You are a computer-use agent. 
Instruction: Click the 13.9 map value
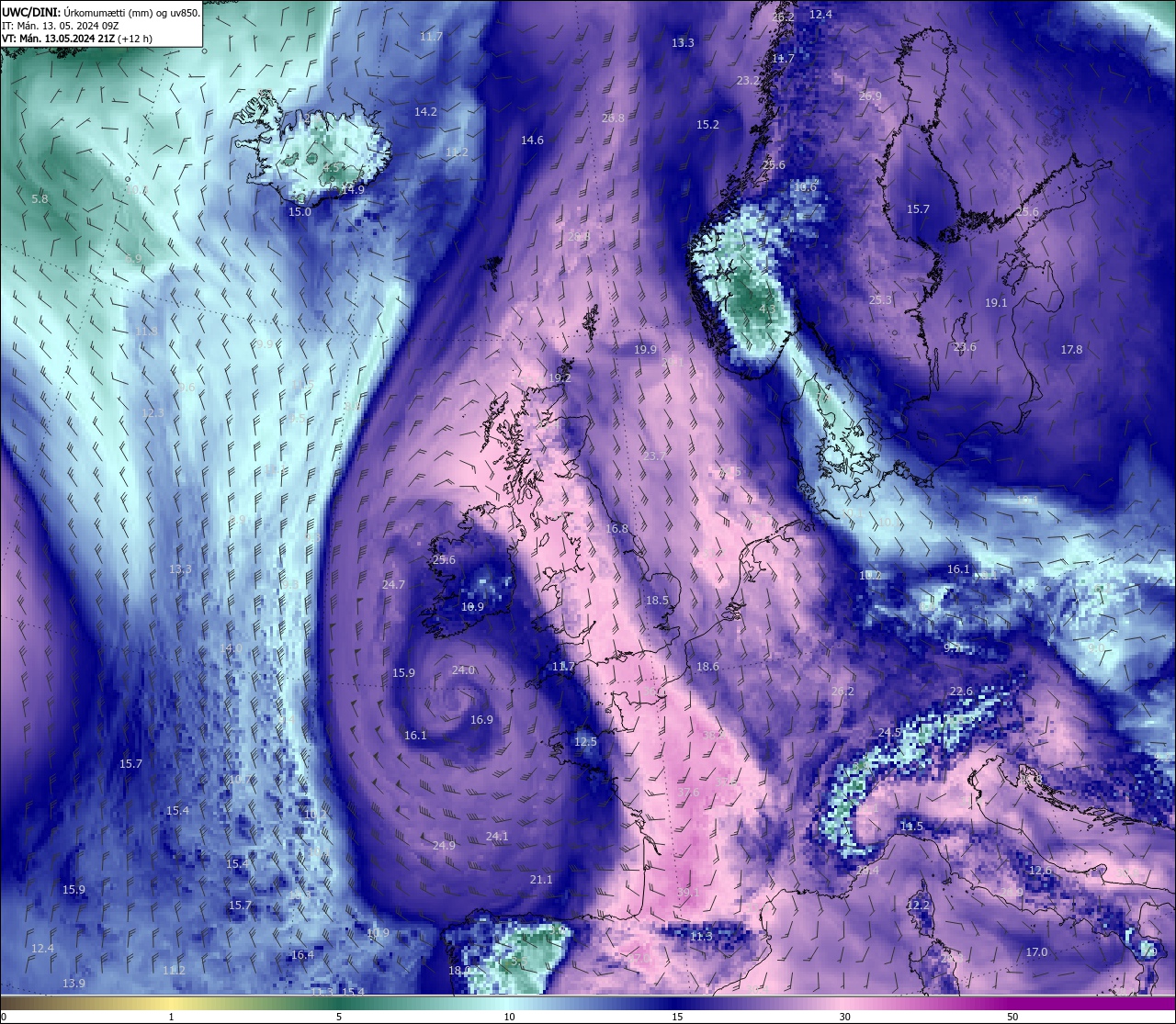point(73,983)
